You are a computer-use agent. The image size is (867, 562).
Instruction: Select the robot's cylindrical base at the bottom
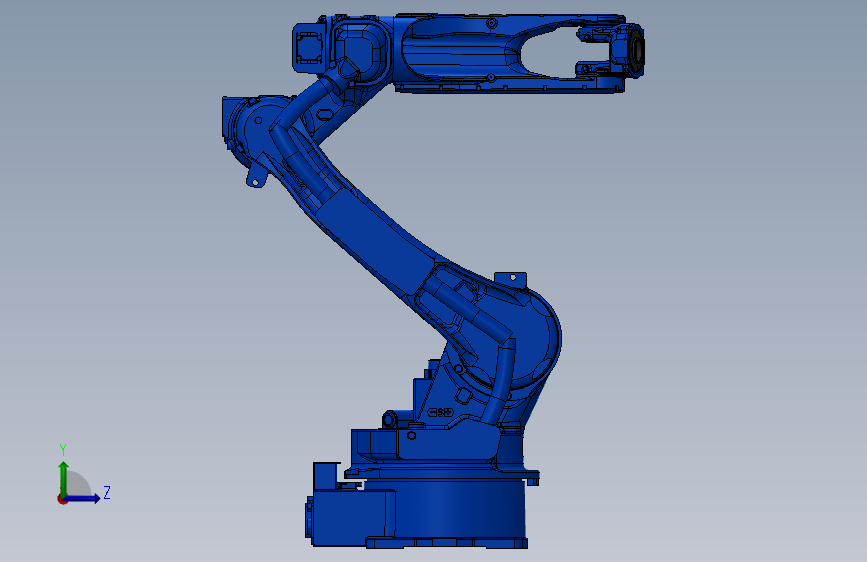click(x=445, y=512)
